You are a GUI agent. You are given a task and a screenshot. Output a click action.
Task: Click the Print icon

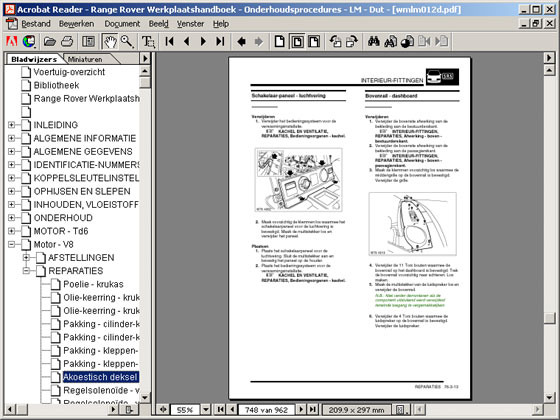(x=67, y=41)
